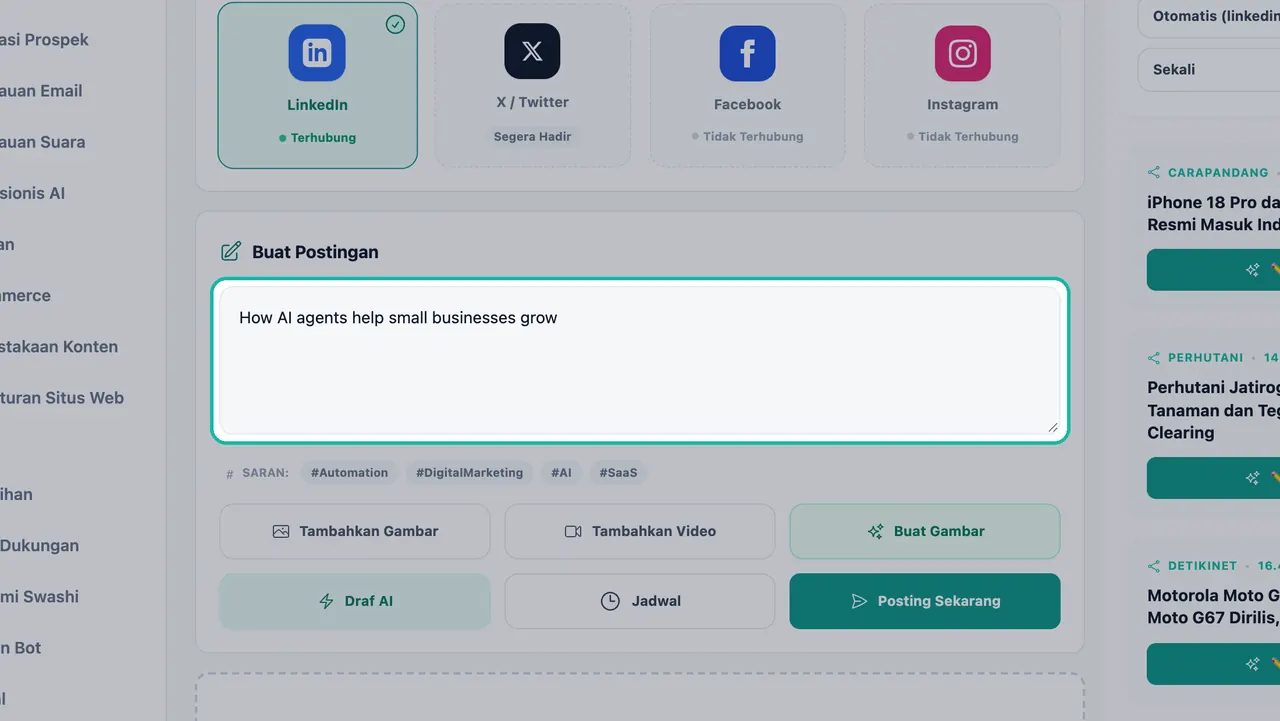Choose the Facebook logo icon
The height and width of the screenshot is (721, 1280).
click(x=747, y=53)
